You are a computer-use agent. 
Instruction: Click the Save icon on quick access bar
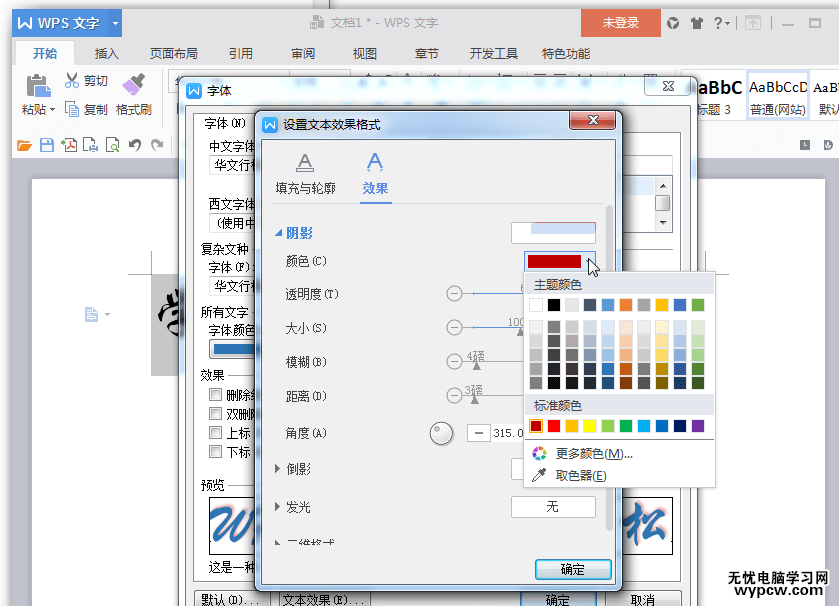[x=47, y=144]
